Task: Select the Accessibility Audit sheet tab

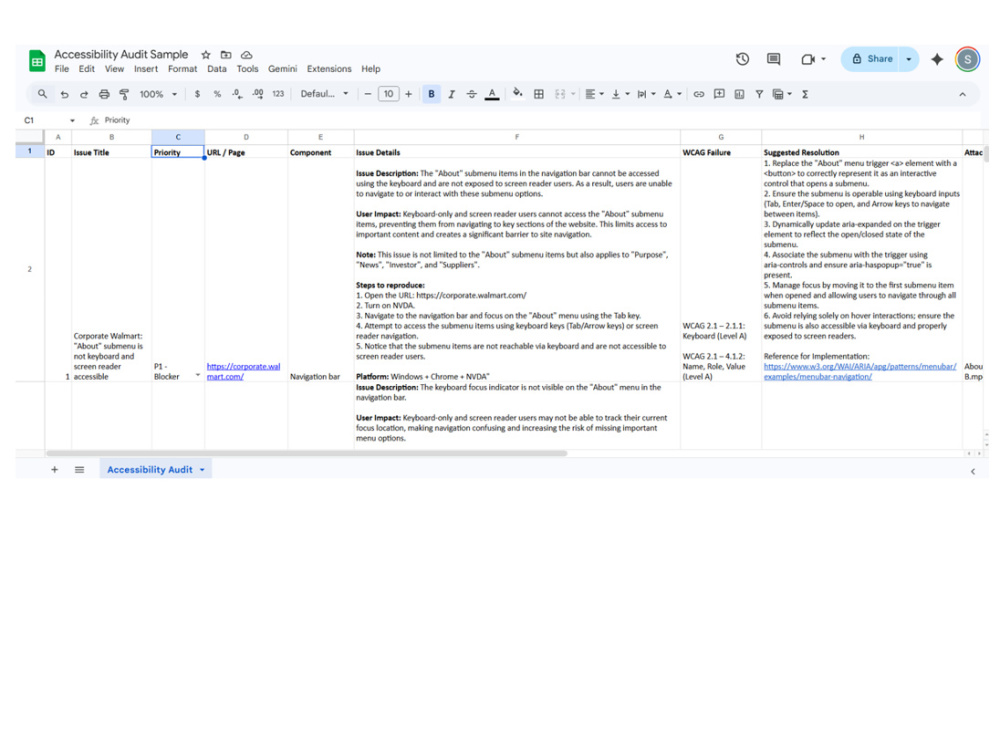Action: pos(150,469)
